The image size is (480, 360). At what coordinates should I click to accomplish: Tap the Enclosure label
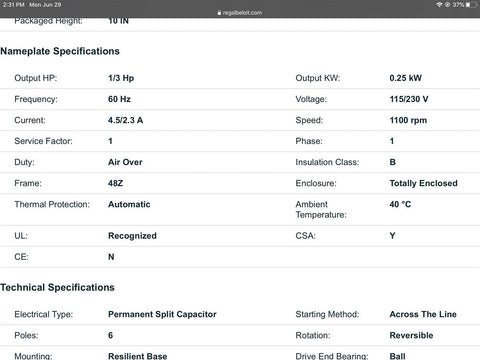click(316, 183)
